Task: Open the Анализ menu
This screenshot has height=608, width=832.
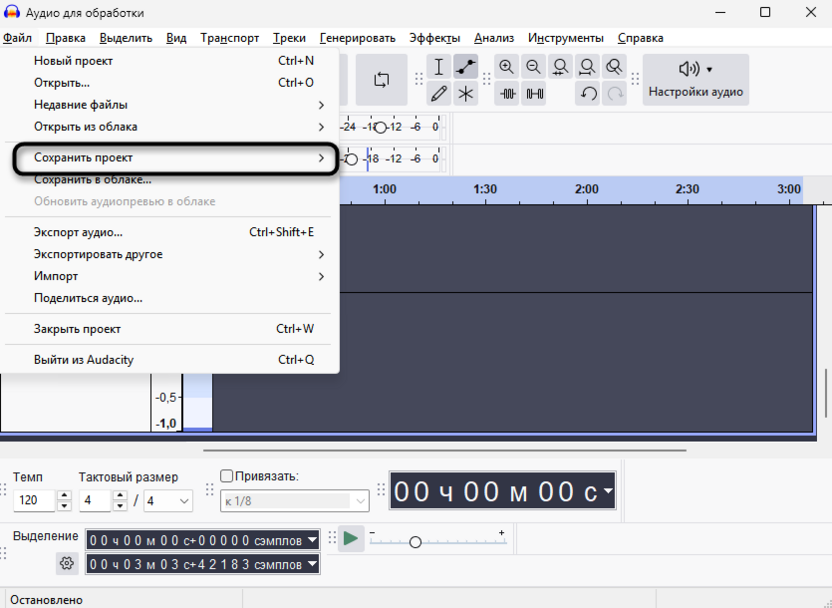Action: [494, 38]
